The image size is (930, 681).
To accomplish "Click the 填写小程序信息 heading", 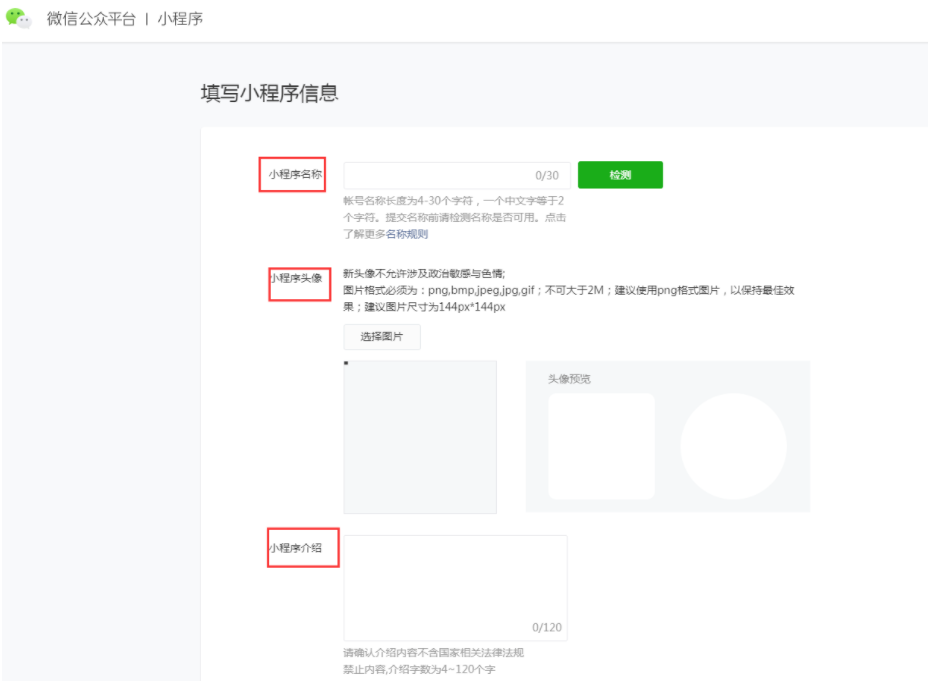I will [270, 93].
